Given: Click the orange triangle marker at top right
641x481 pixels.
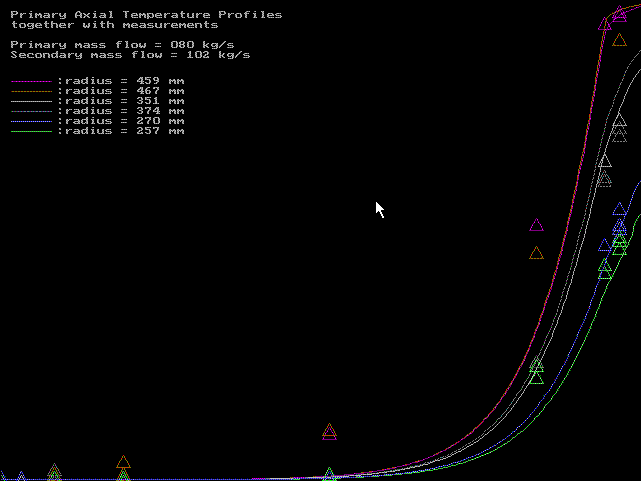Looking at the screenshot, I should pyautogui.click(x=620, y=40).
